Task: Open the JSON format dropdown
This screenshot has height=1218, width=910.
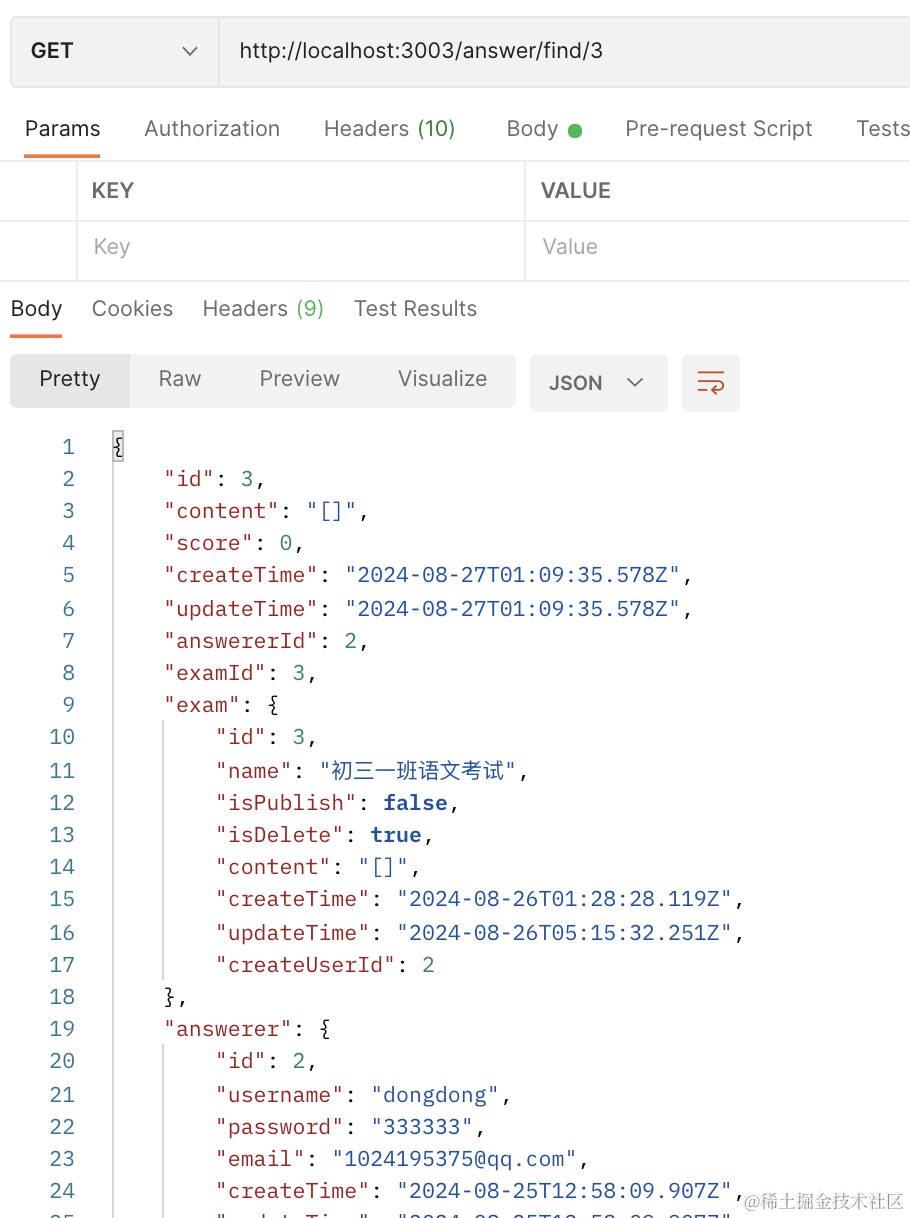Action: pos(597,383)
